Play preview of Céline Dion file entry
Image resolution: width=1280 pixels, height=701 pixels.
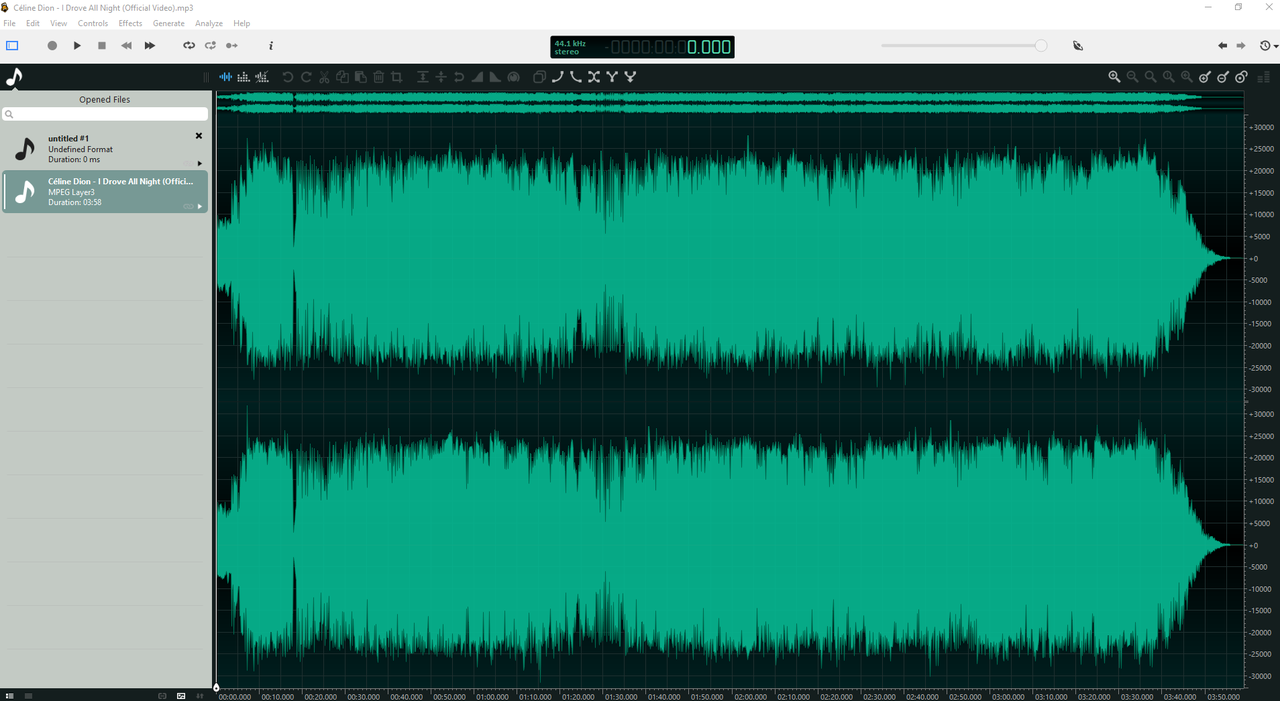pos(199,206)
